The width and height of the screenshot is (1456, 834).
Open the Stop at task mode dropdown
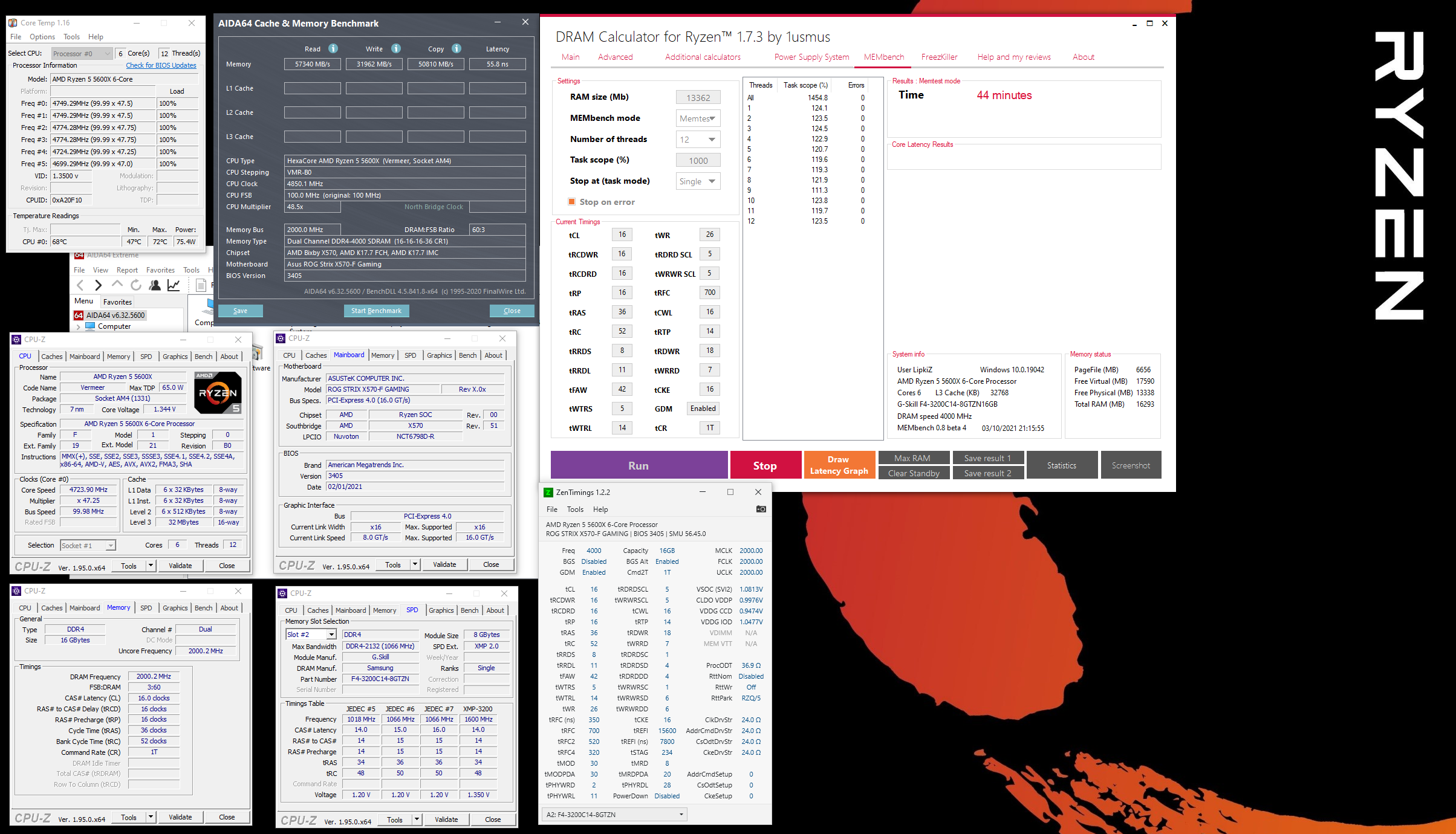pos(698,181)
